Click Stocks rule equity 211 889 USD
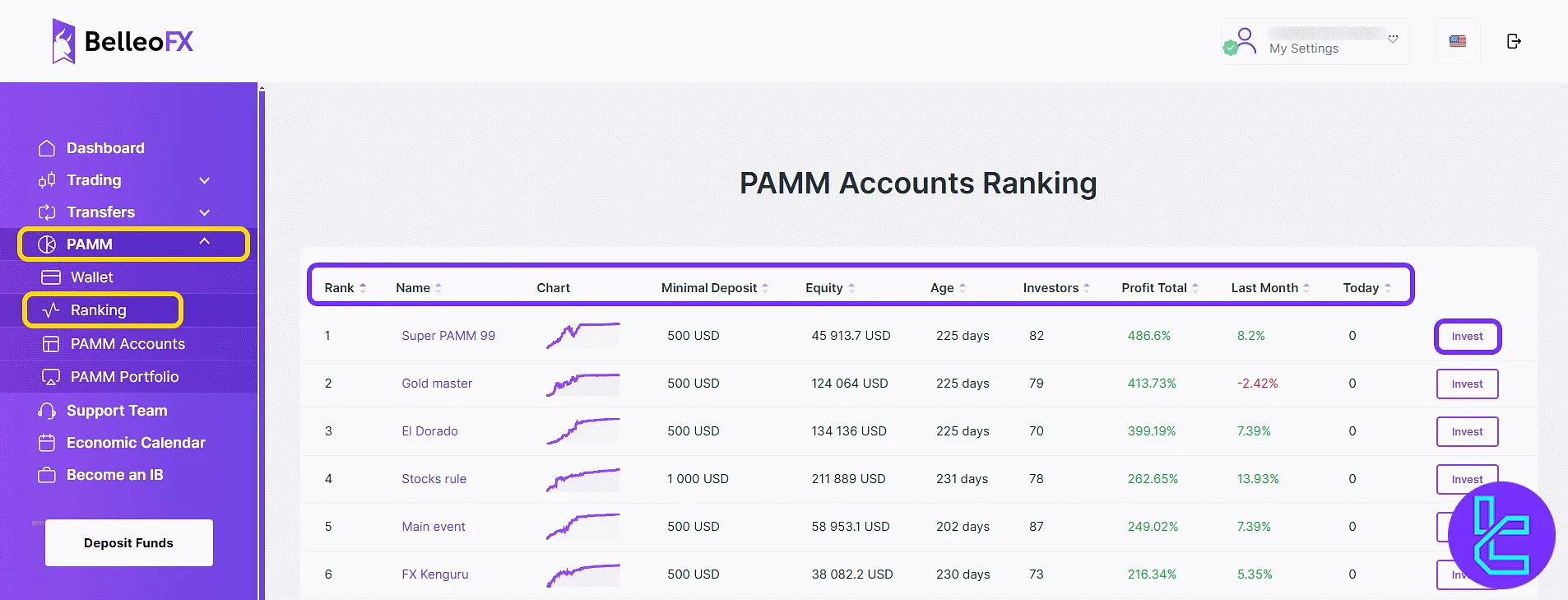Screen dimensions: 1568x600 pos(848,479)
